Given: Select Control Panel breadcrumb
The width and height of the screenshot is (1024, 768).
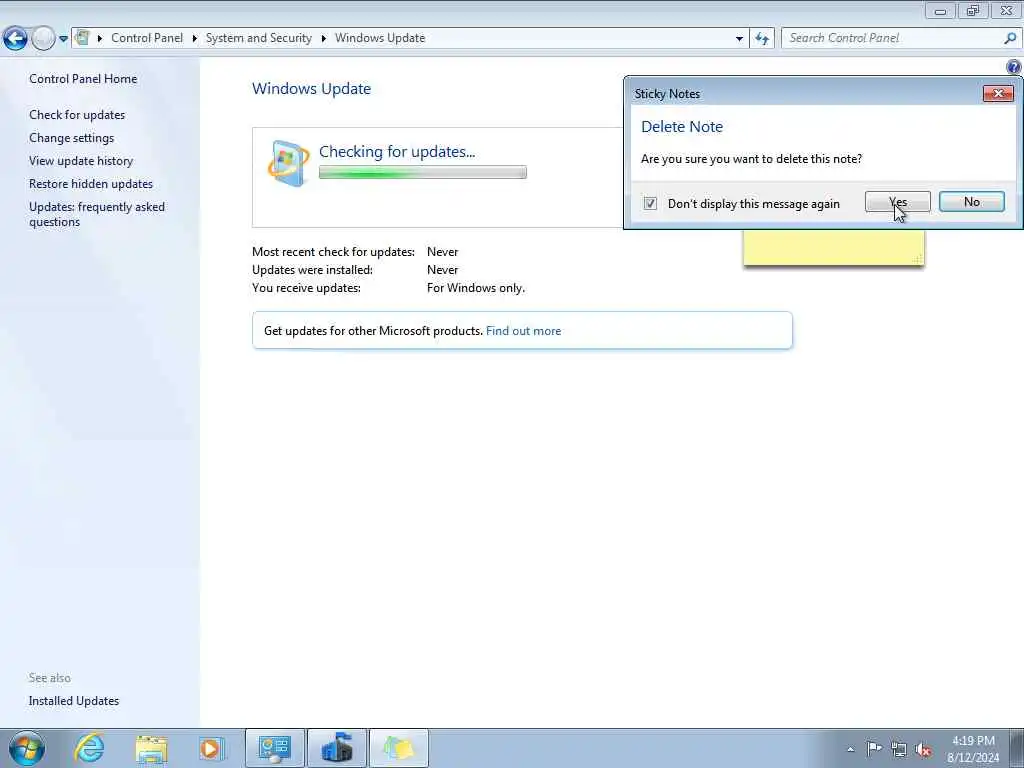Looking at the screenshot, I should click(x=147, y=38).
